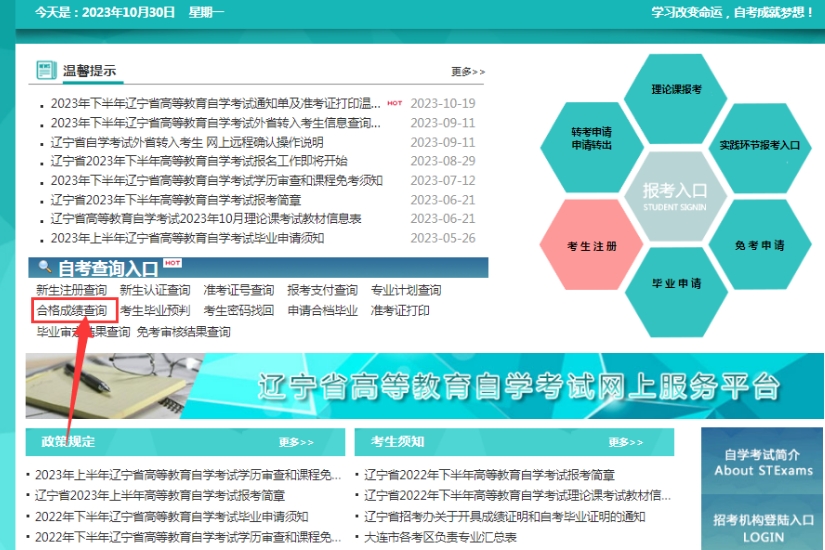Screen dimensions: 825x550
Task: Click the pink 考生注册 hexagon
Action: [x=591, y=244]
